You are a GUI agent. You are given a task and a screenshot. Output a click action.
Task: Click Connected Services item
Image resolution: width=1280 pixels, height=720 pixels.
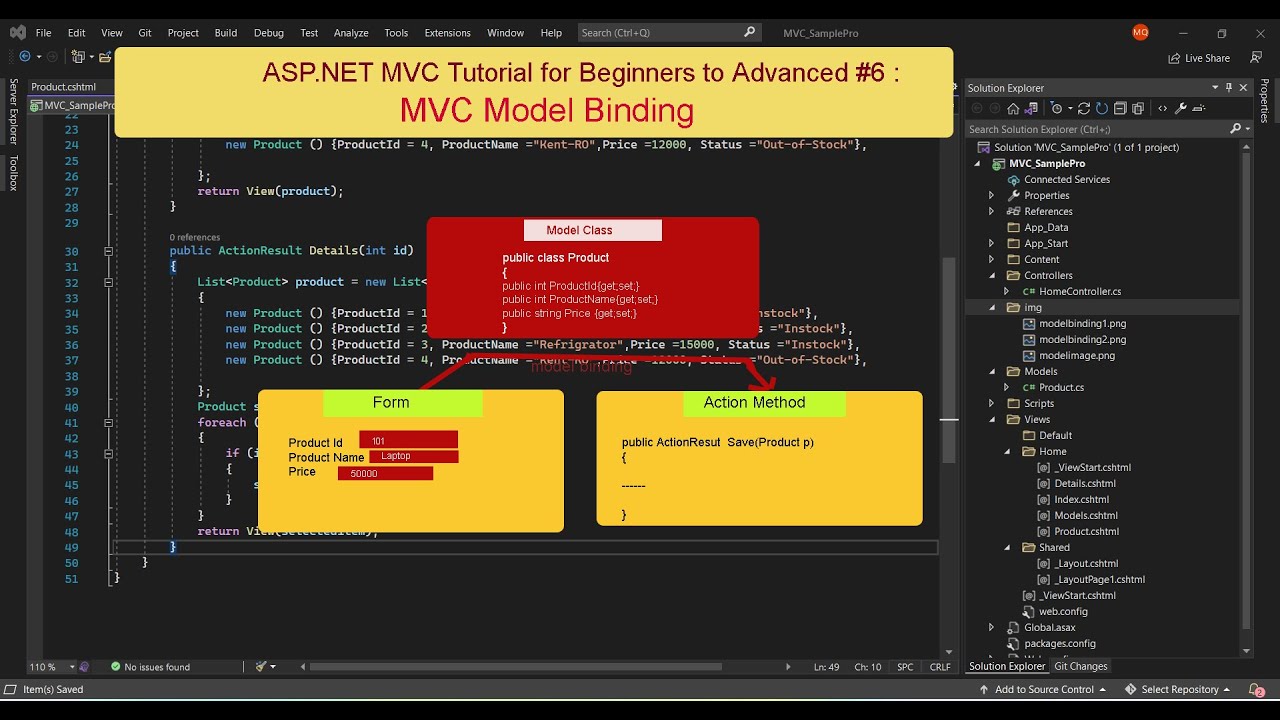tap(1067, 179)
